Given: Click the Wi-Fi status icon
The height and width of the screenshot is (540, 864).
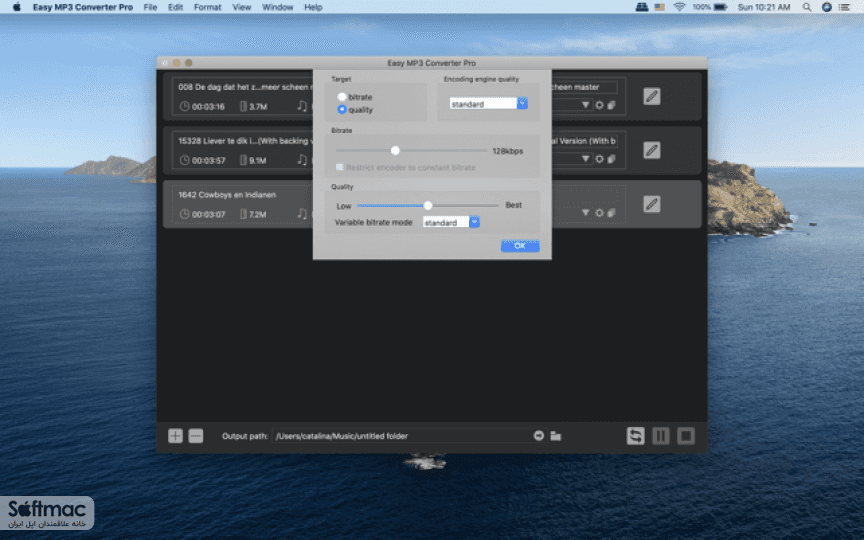Looking at the screenshot, I should (x=679, y=7).
